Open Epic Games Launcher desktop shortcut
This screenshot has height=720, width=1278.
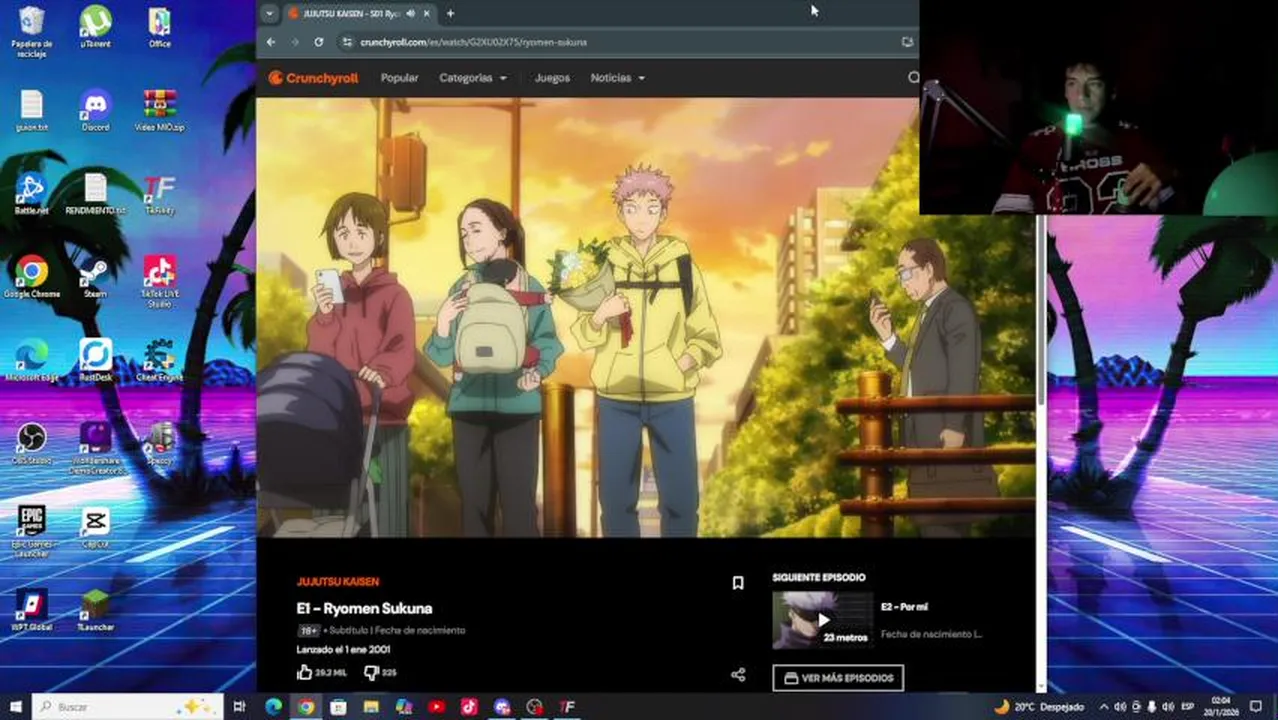(32, 532)
